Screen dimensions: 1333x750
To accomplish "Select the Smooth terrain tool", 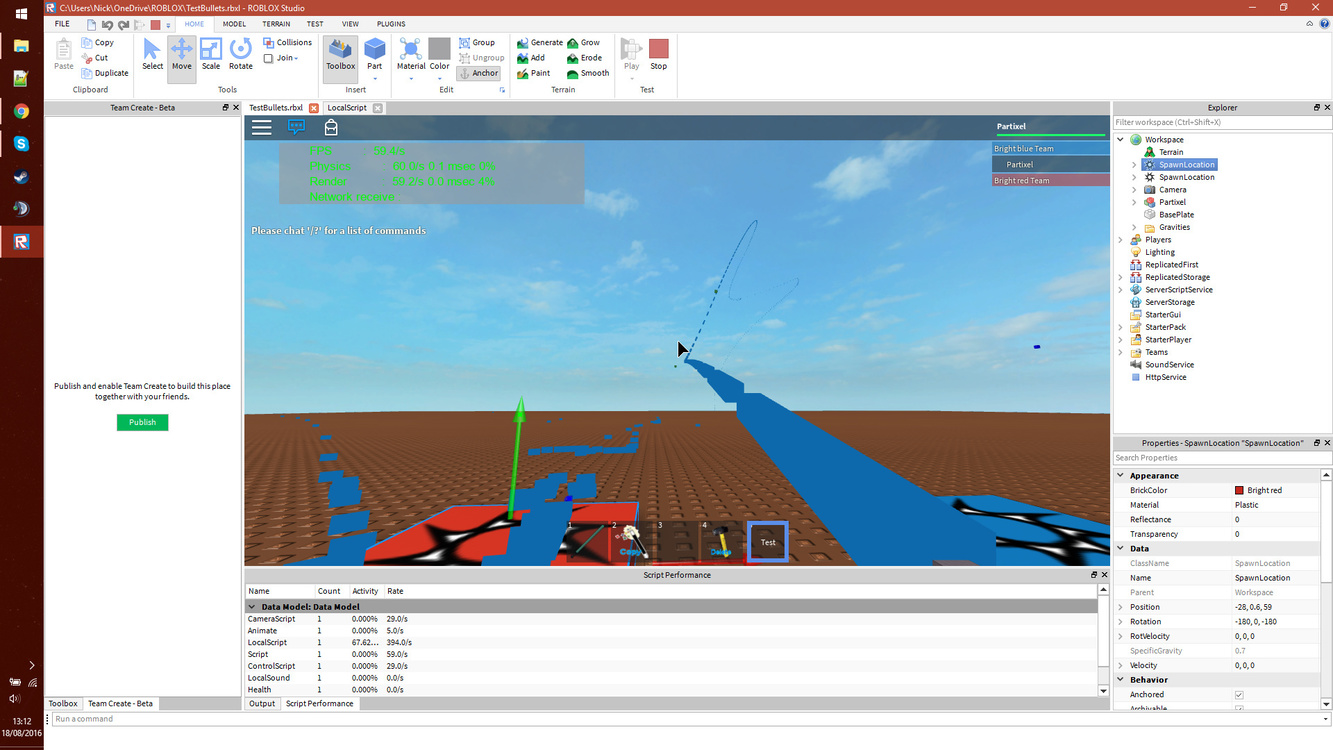I will coord(588,73).
